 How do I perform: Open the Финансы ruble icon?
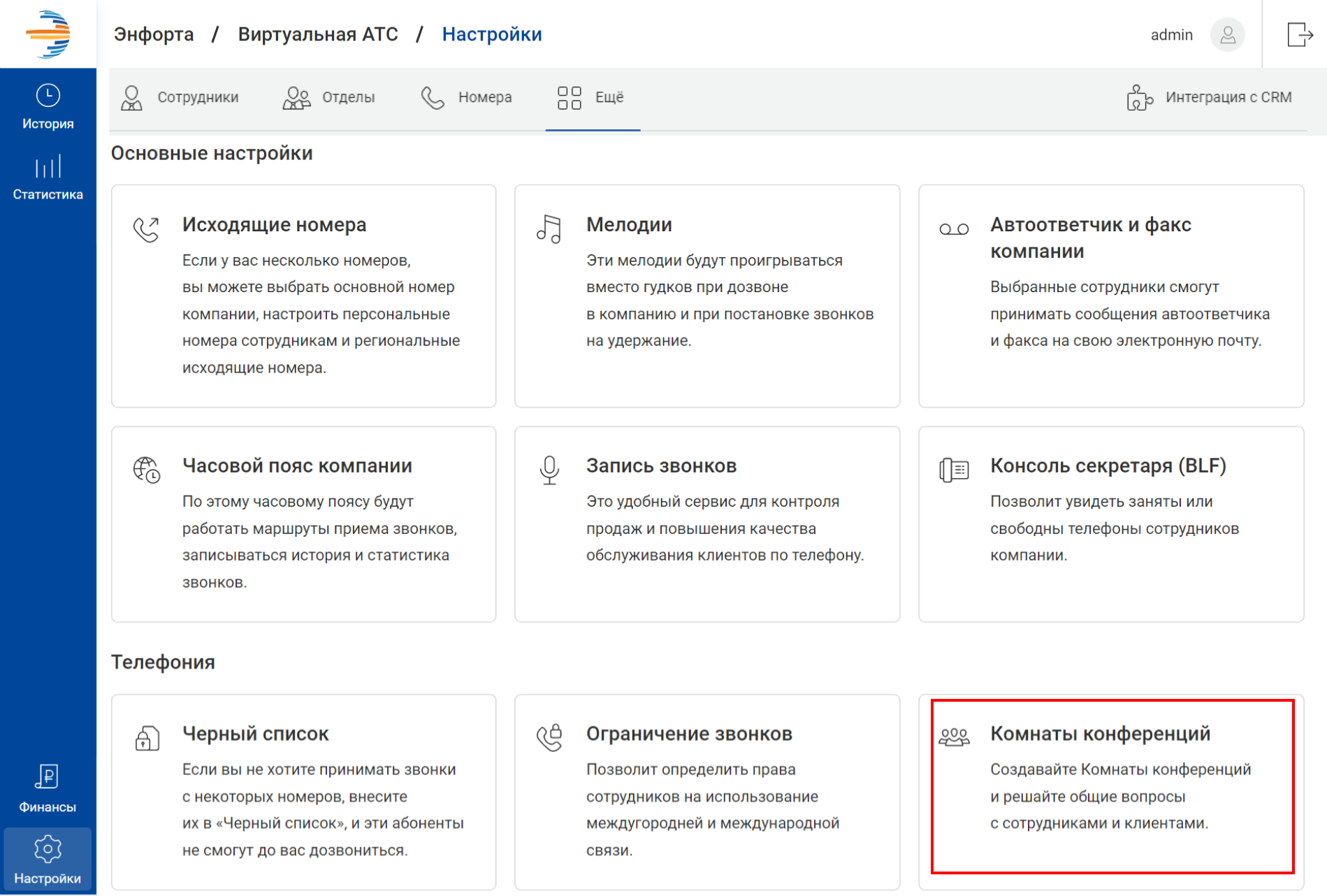point(47,776)
